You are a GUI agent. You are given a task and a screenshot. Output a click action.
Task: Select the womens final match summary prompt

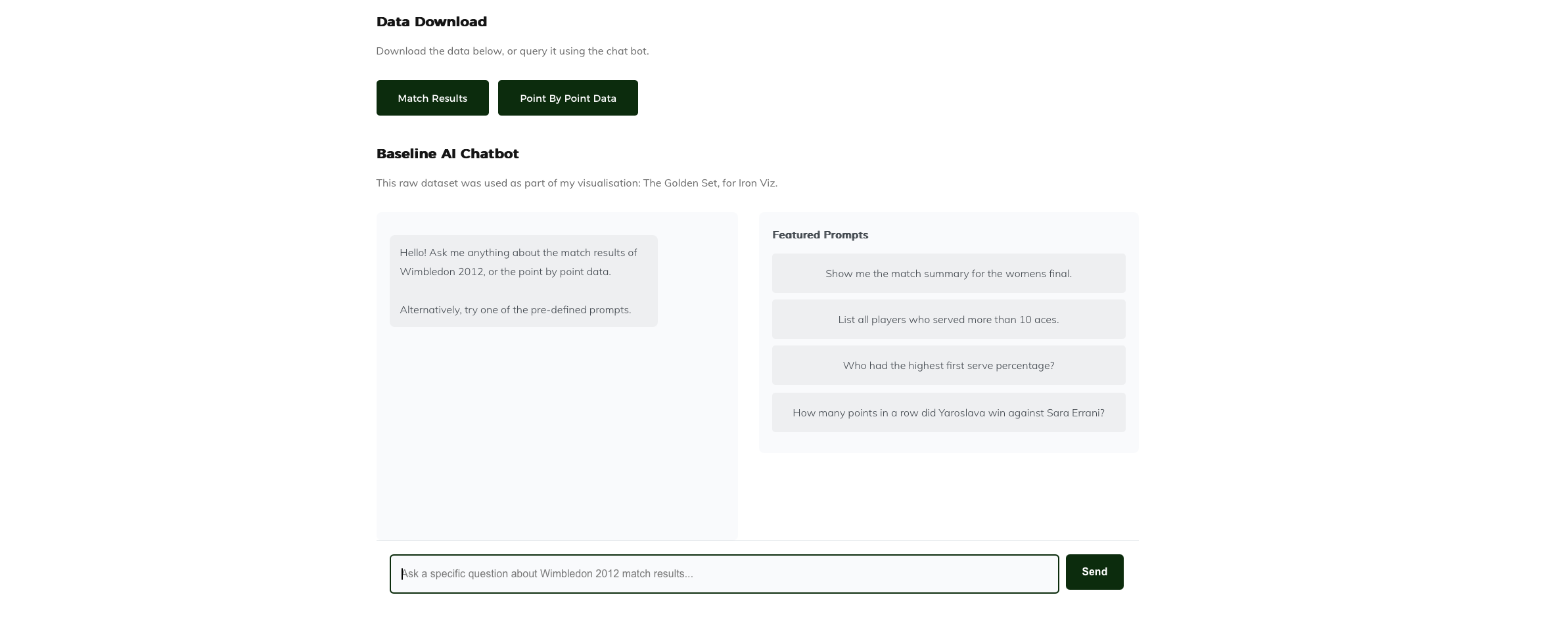948,273
